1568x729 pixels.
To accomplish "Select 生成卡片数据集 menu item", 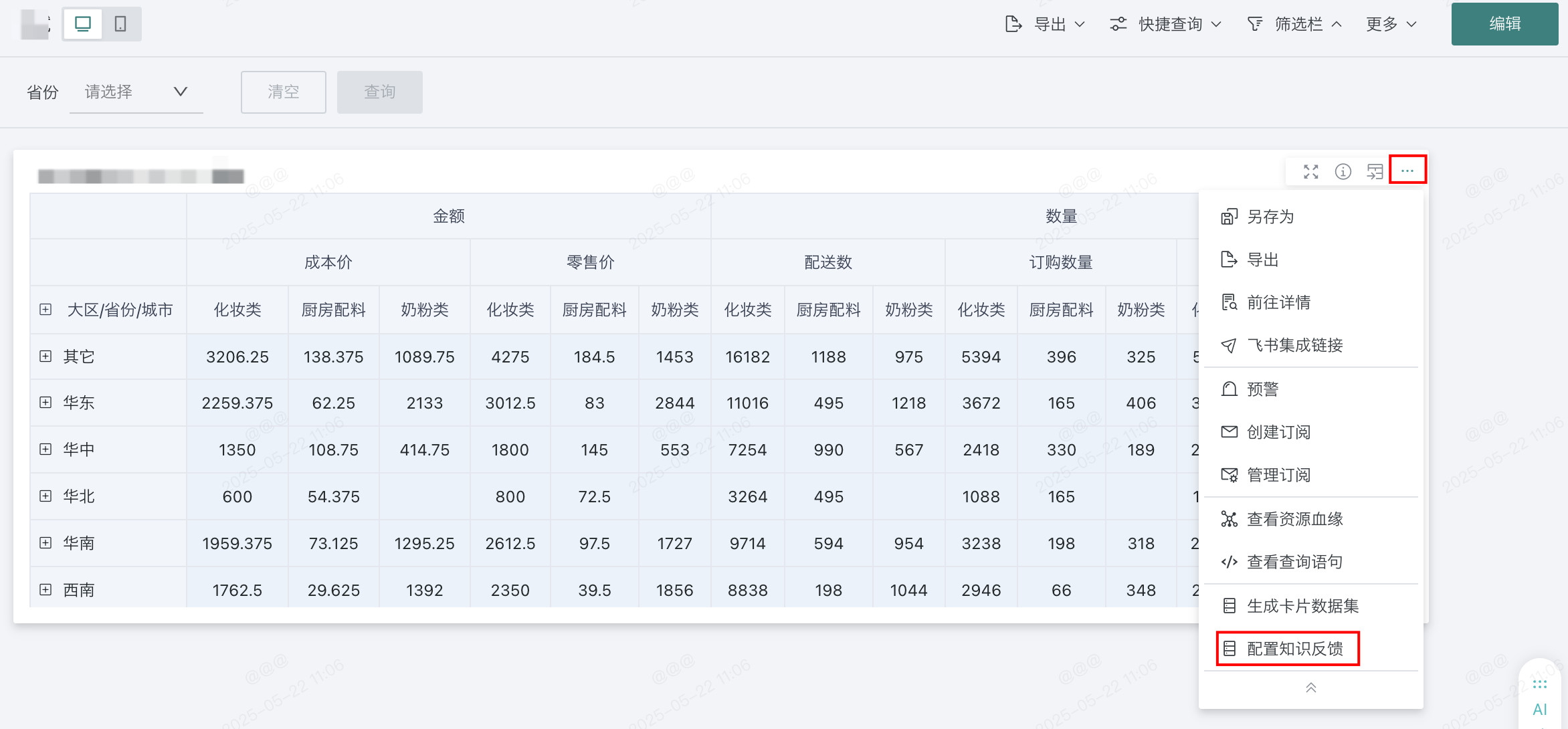I will pyautogui.click(x=1311, y=606).
